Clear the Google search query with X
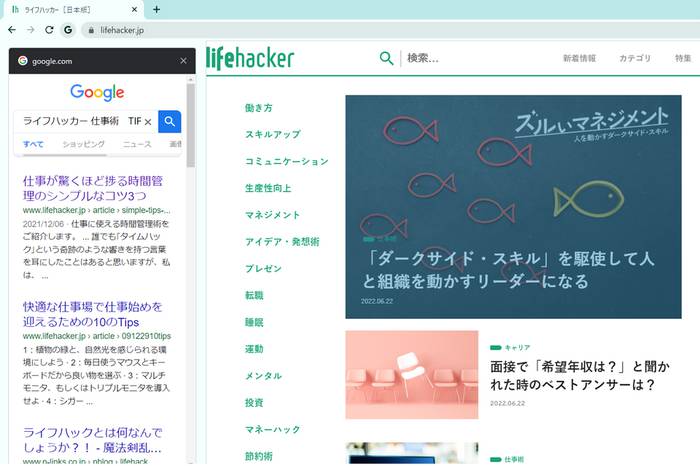 [x=148, y=121]
